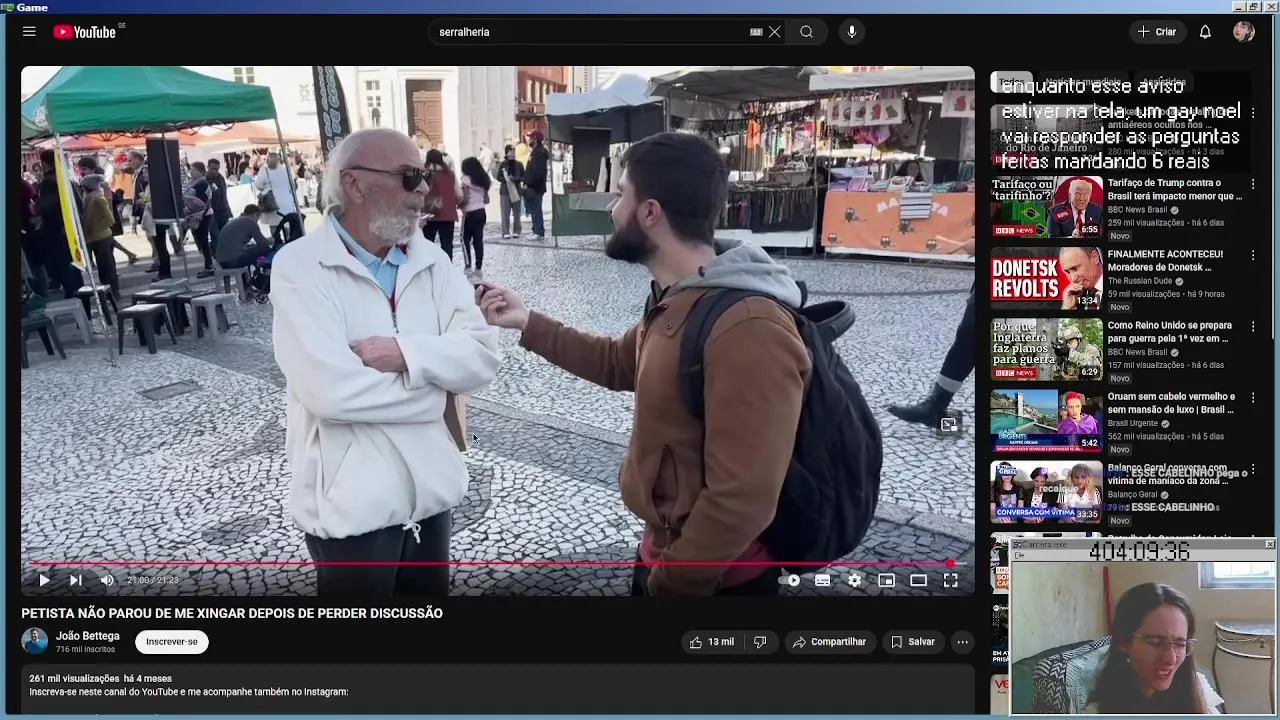This screenshot has width=1280, height=720.
Task: Open the Inglaterra planos para guerra thumbnail
Action: [x=1046, y=349]
